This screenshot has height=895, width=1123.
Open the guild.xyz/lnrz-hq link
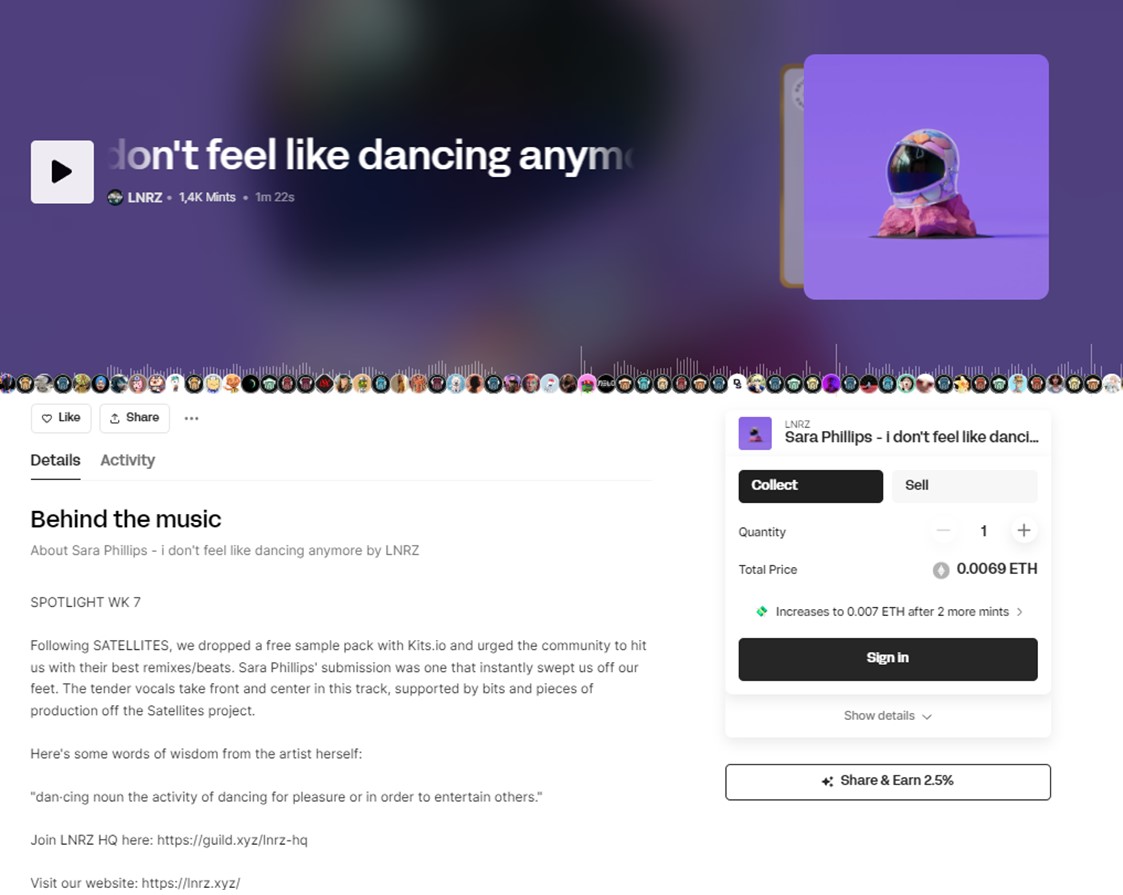pyautogui.click(x=232, y=840)
